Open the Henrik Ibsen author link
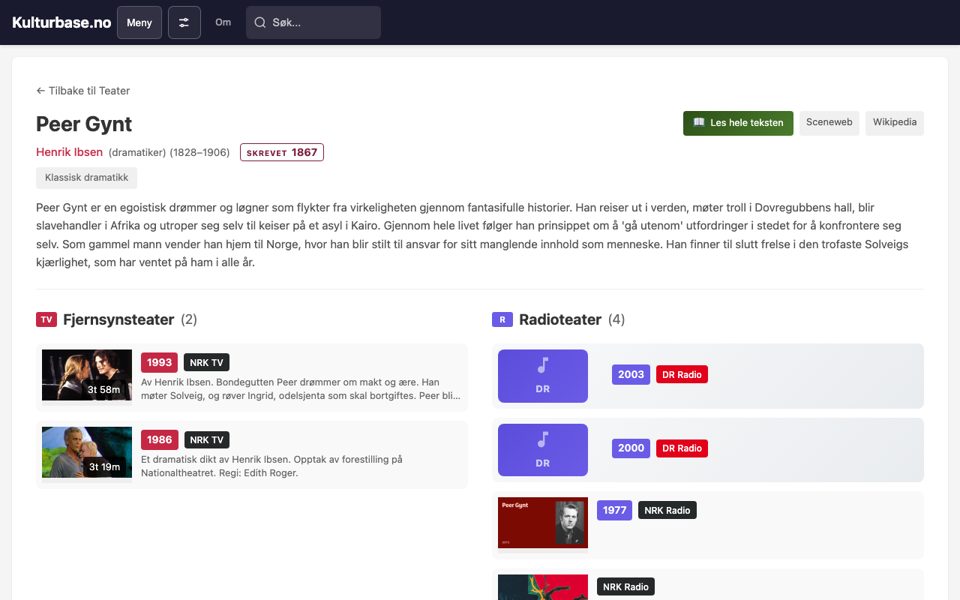The width and height of the screenshot is (960, 600). coord(69,152)
